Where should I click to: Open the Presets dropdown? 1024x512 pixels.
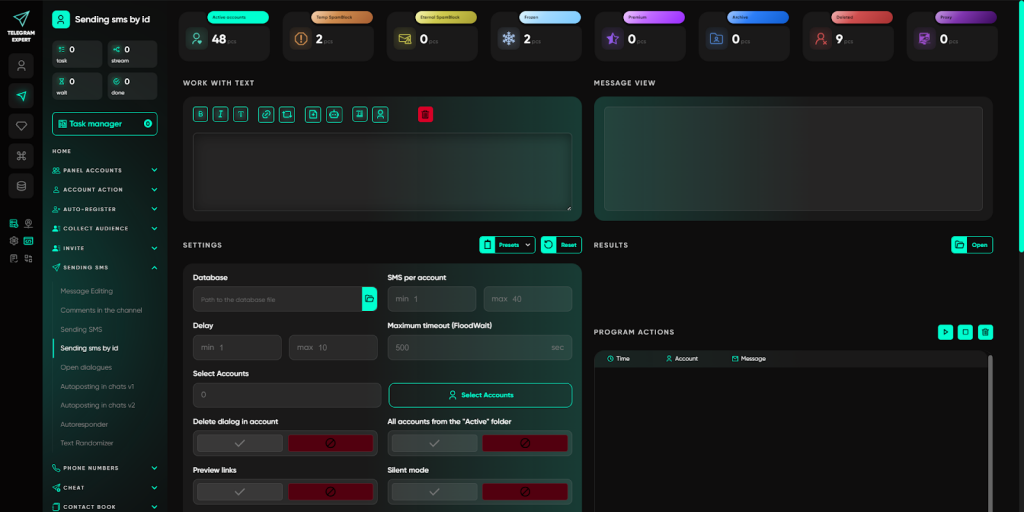(x=508, y=245)
